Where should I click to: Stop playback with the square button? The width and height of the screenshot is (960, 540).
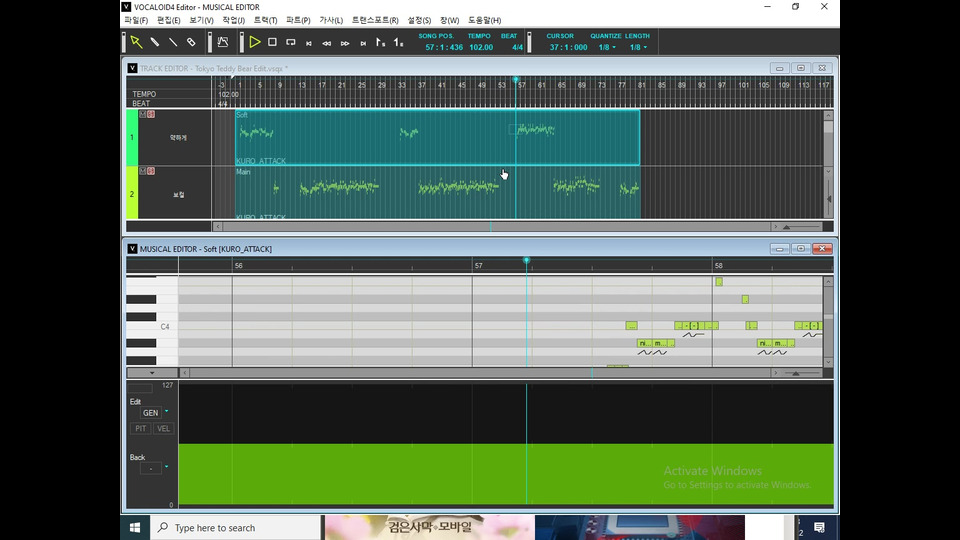272,42
